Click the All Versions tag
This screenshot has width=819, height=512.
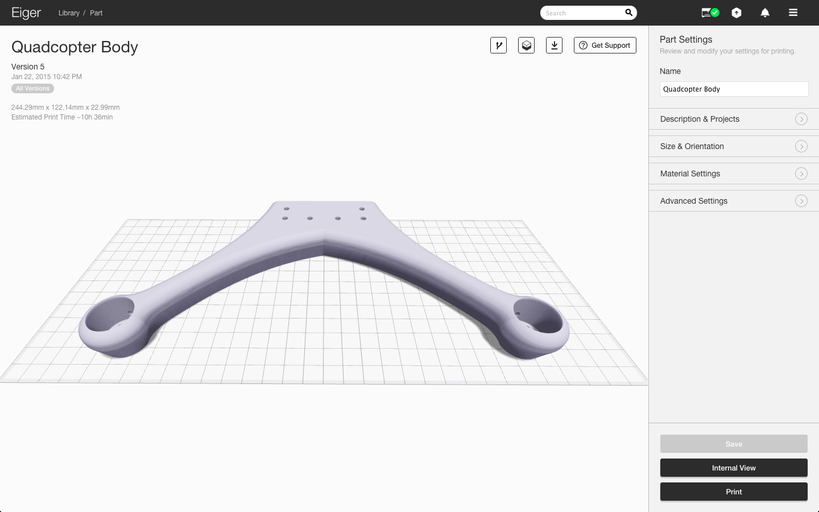(32, 88)
